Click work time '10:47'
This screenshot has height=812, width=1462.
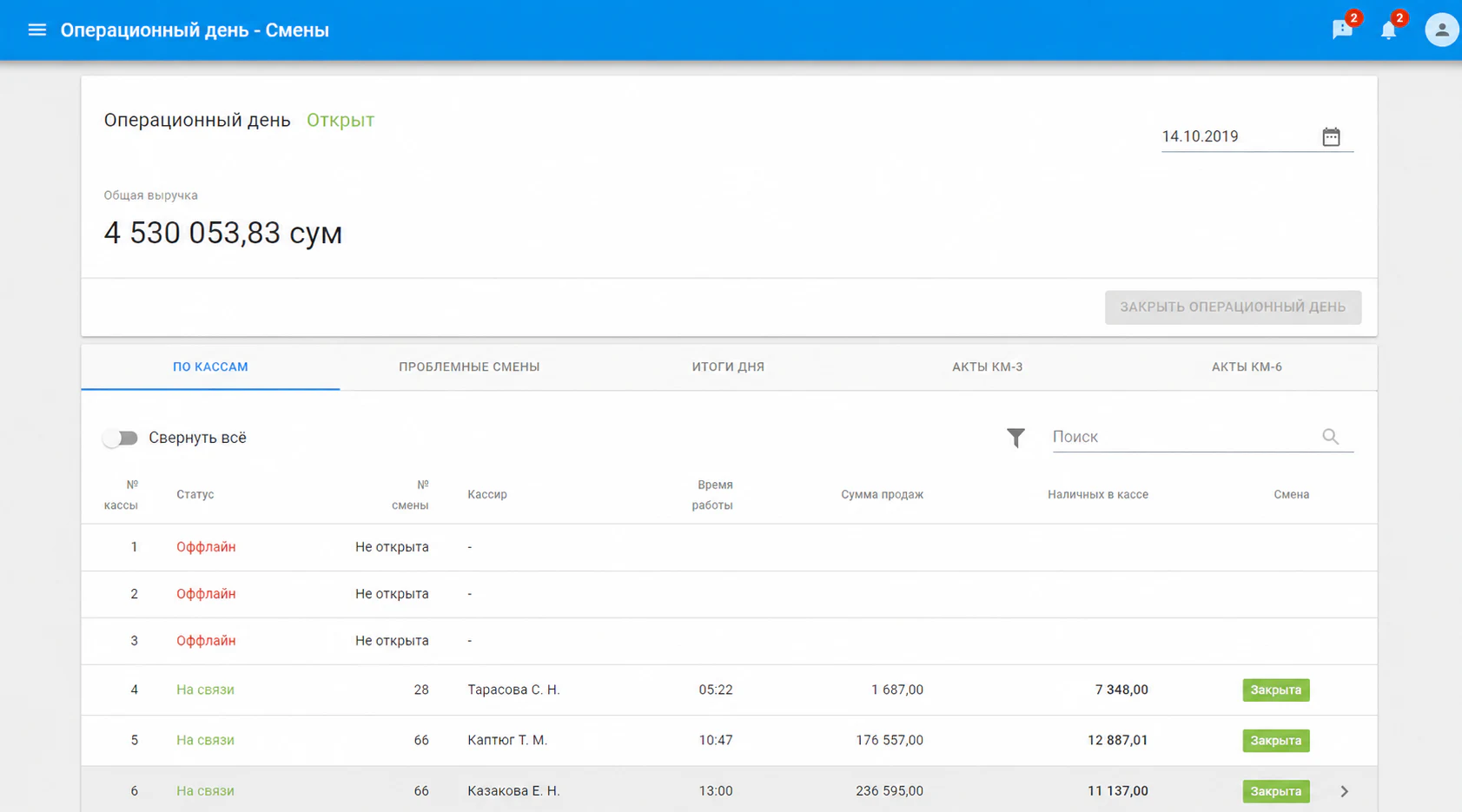pos(716,740)
